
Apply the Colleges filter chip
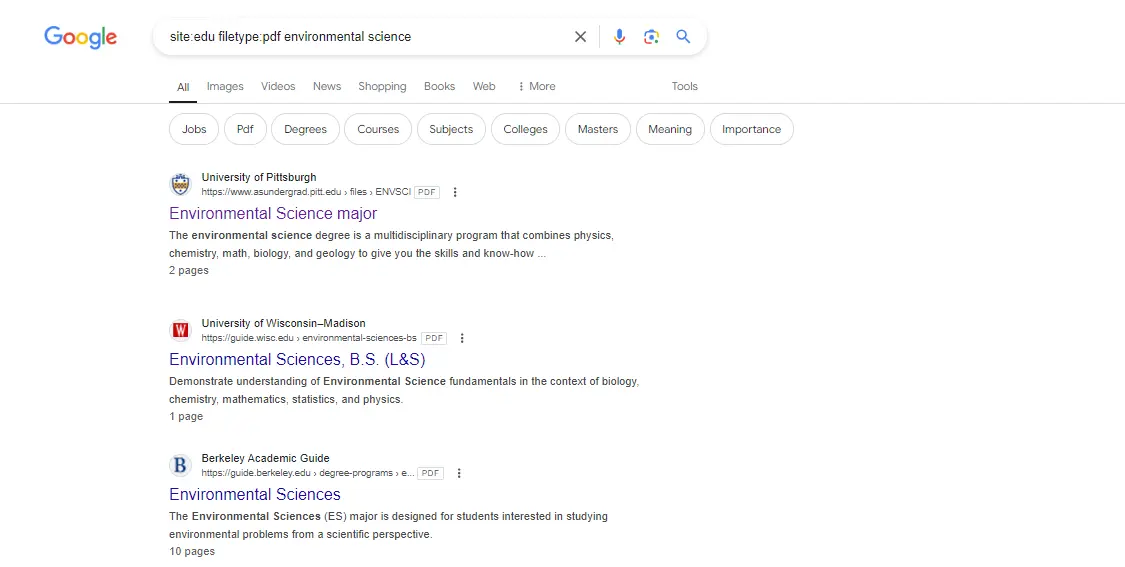tap(525, 129)
